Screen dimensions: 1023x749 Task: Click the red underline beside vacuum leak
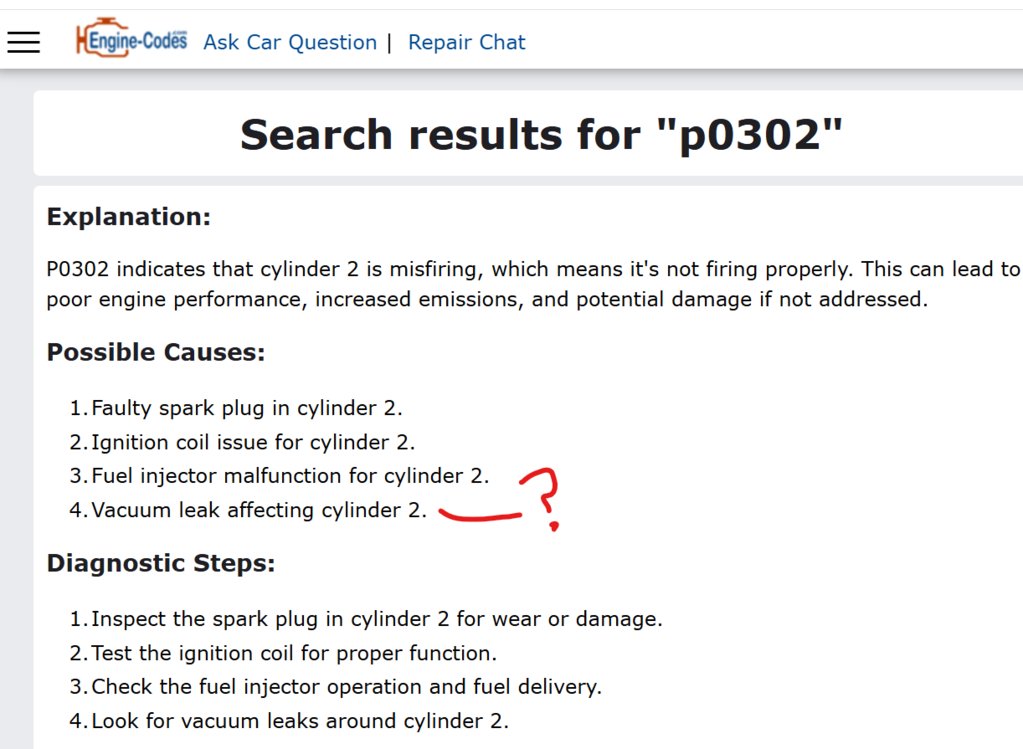[x=480, y=516]
